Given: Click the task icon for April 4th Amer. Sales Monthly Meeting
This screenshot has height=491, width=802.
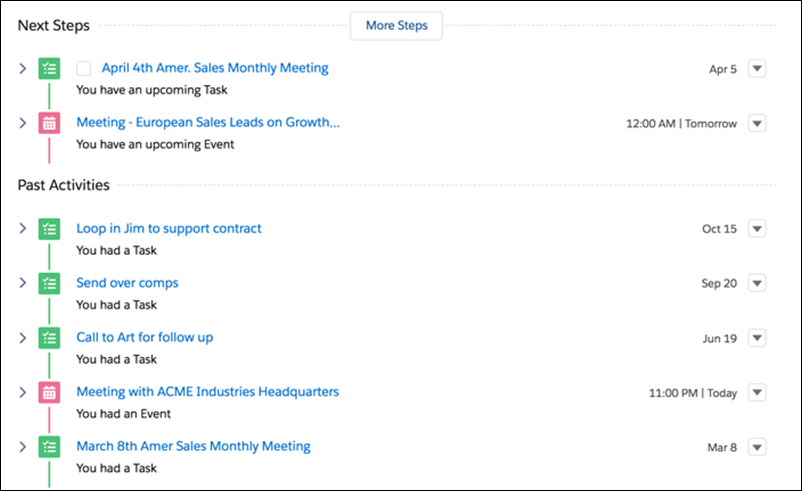Looking at the screenshot, I should (x=49, y=68).
